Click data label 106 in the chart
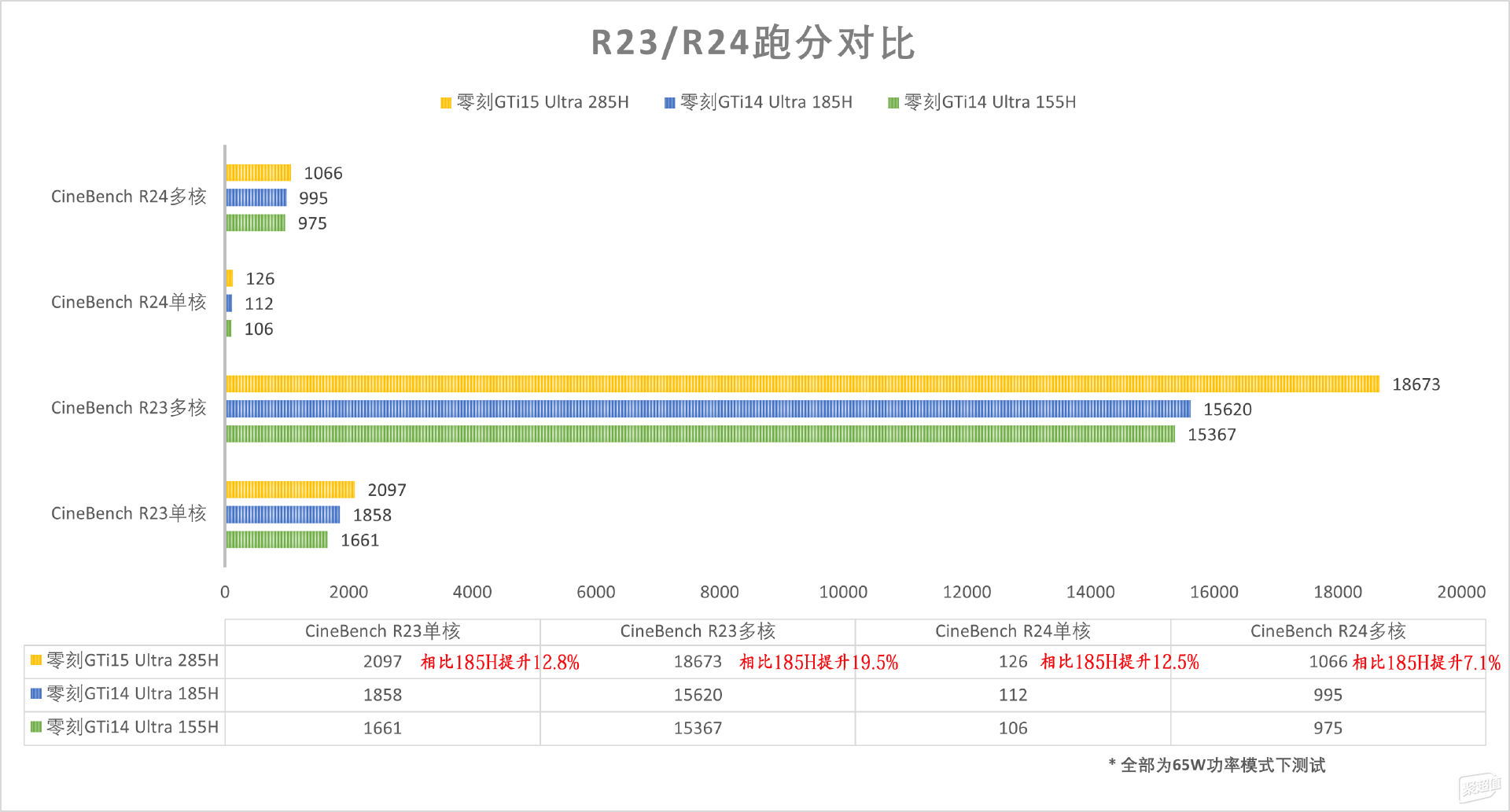The height and width of the screenshot is (812, 1510). click(259, 329)
